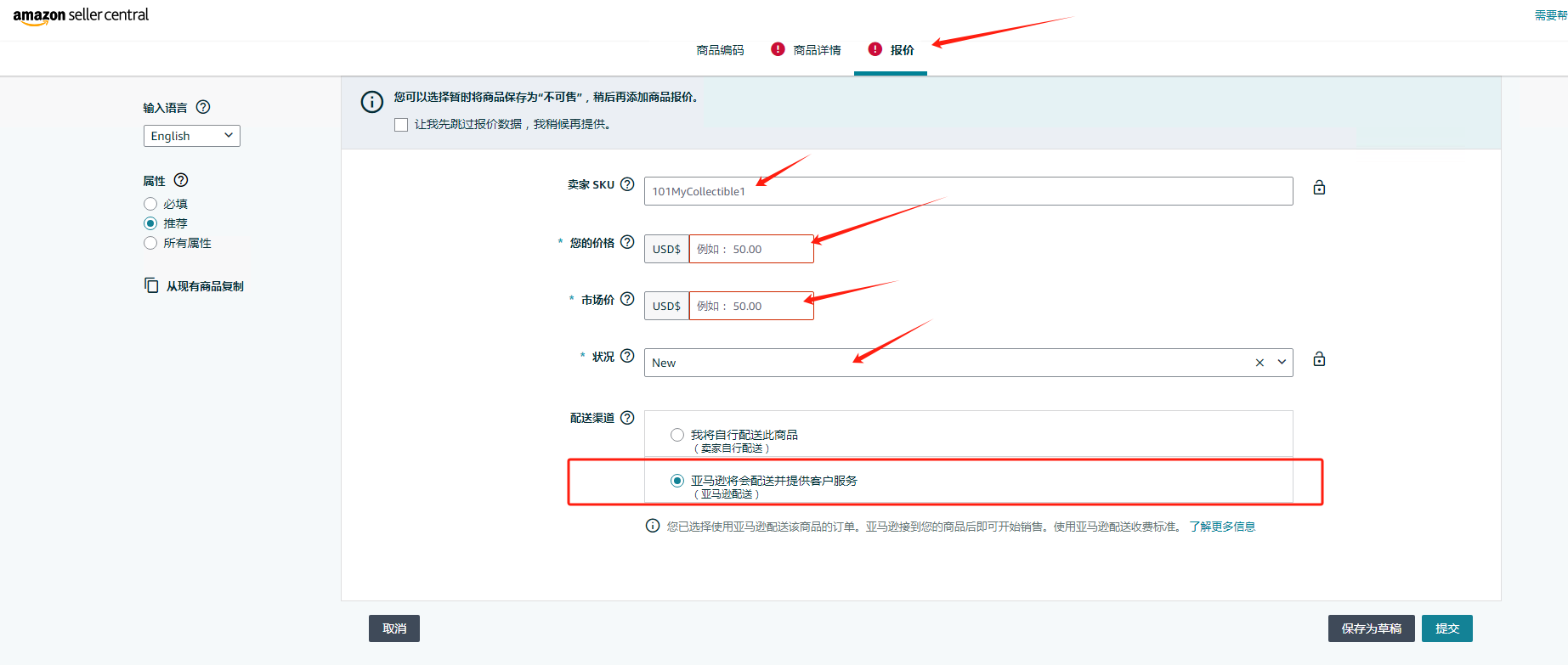Click error icon on 商品详情 tab
The height and width of the screenshot is (665, 1568).
[x=778, y=49]
